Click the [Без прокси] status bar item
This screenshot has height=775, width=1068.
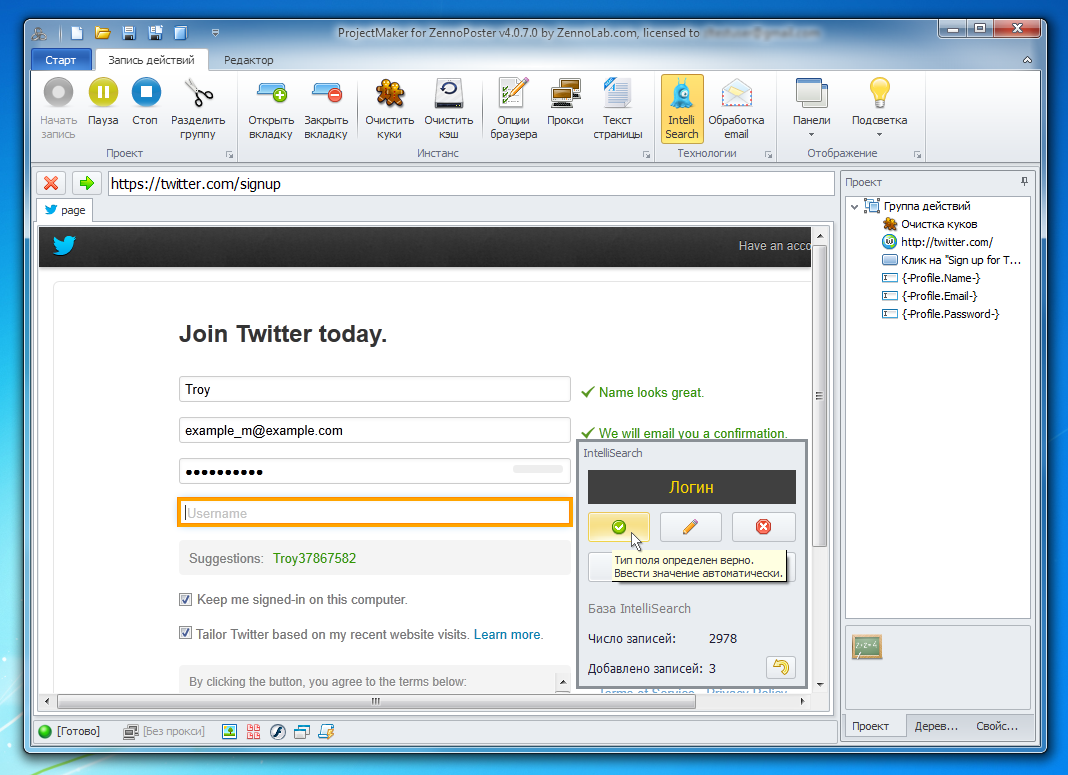(x=163, y=731)
